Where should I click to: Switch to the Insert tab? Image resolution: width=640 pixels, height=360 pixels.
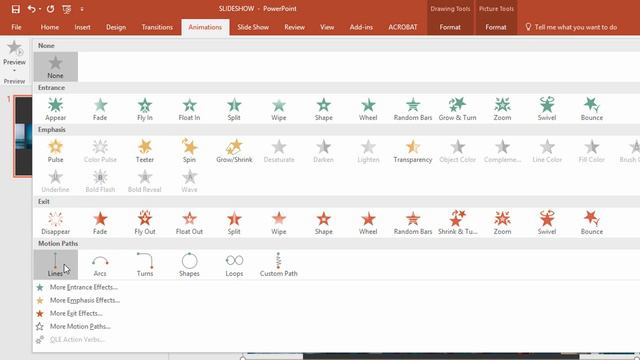tap(82, 27)
